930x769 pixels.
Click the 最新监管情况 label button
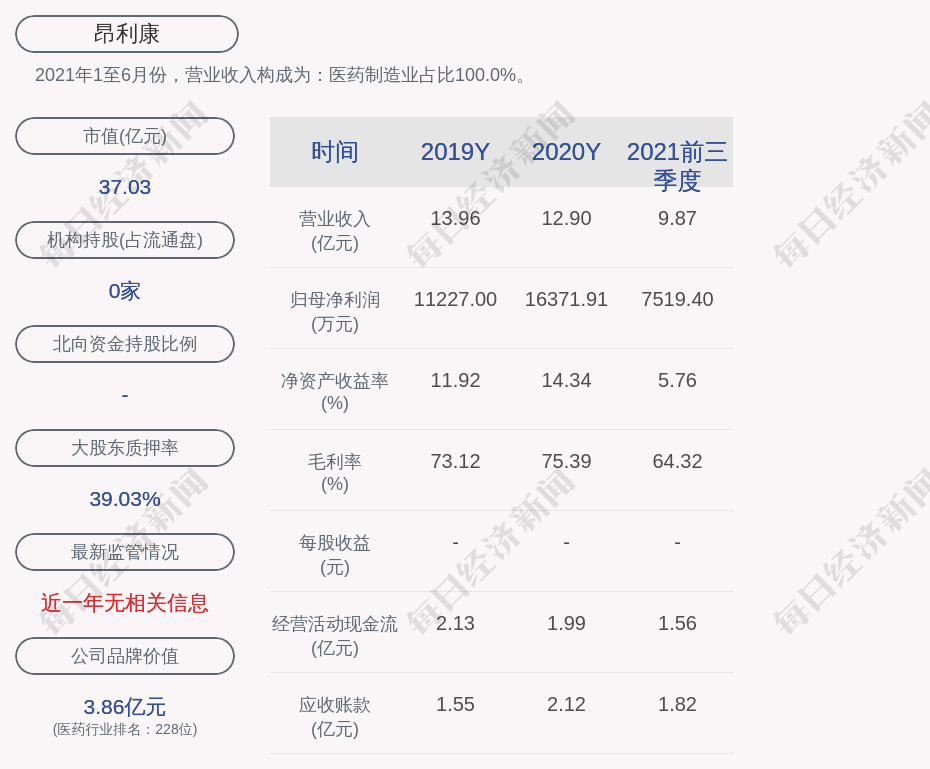[125, 552]
